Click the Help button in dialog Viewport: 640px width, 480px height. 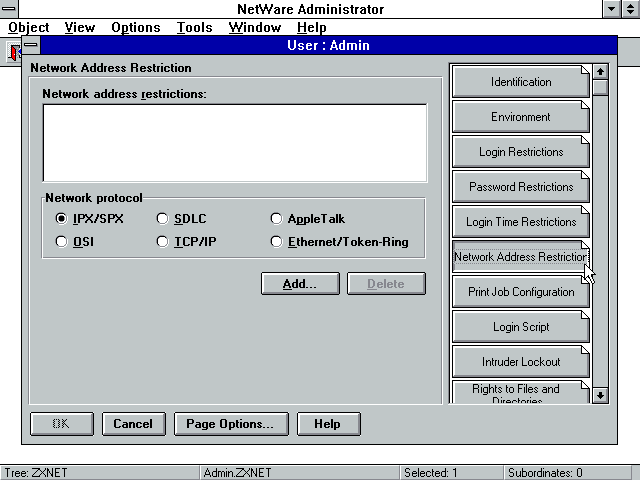[329, 424]
